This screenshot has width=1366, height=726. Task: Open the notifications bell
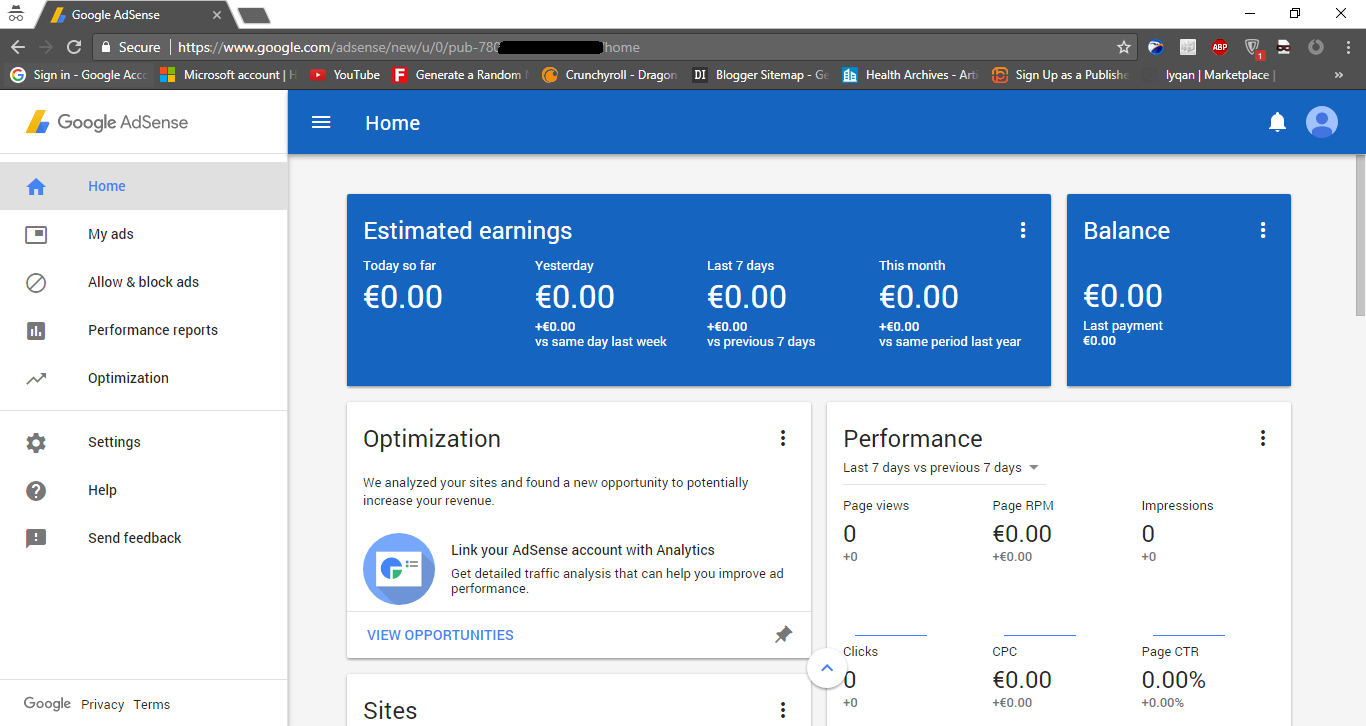pos(1277,122)
